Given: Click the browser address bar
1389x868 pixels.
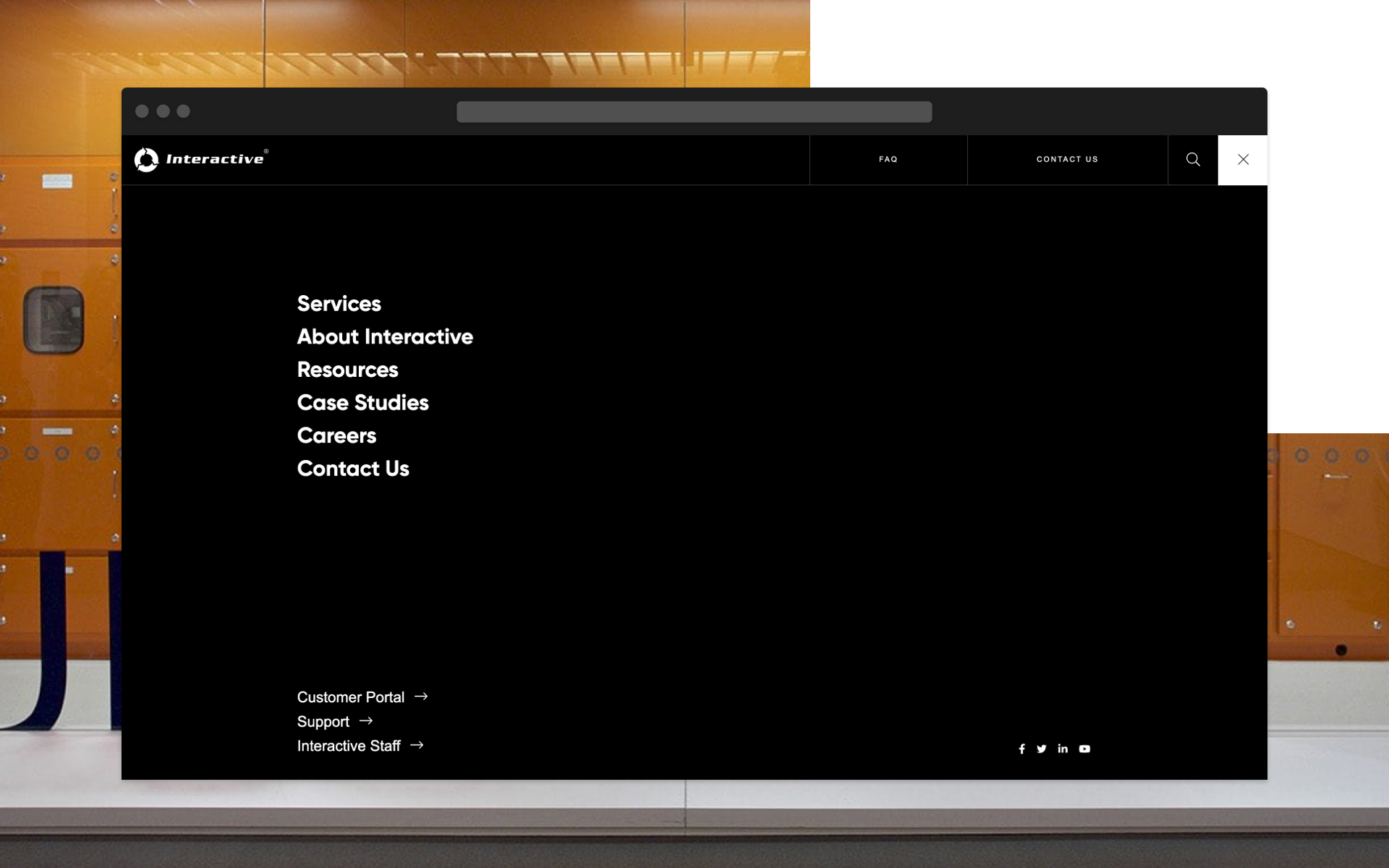Looking at the screenshot, I should (x=694, y=111).
